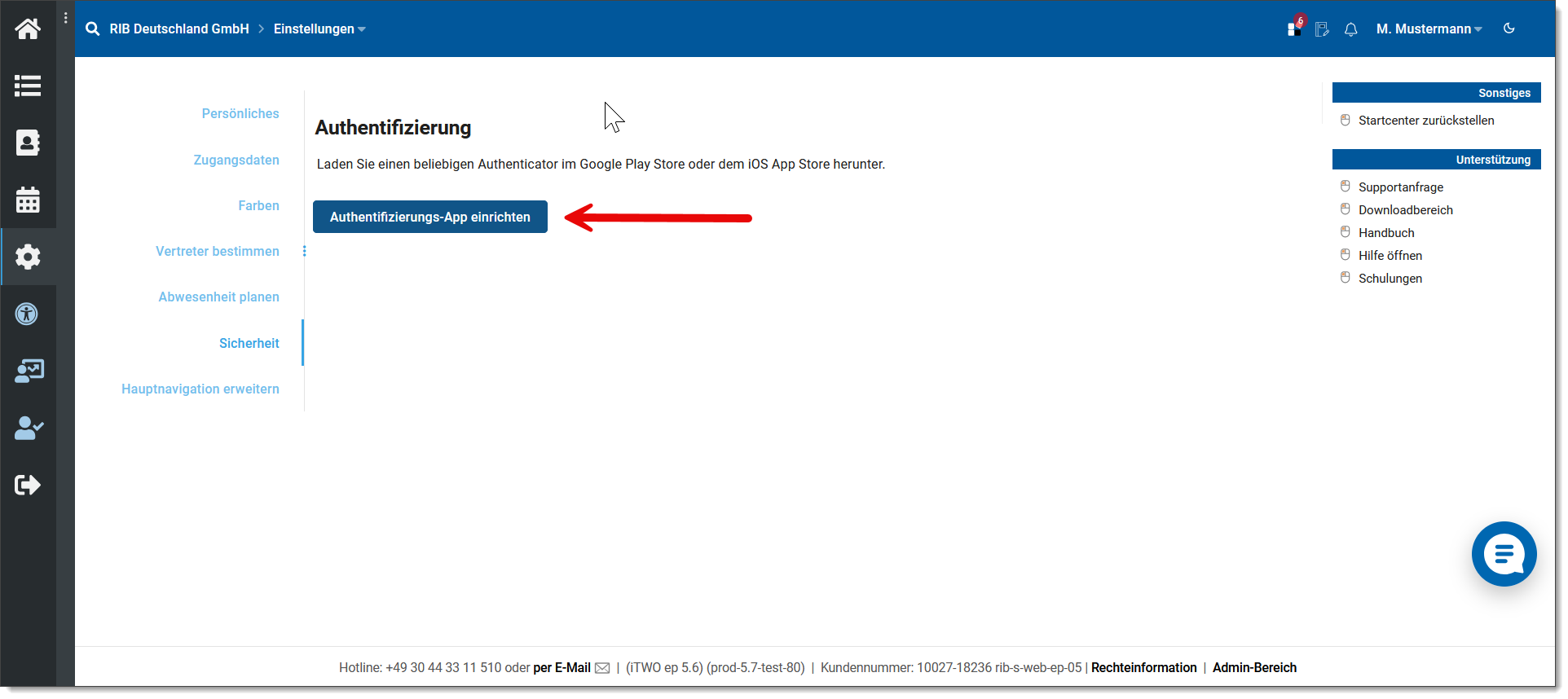Viewport: 1568px width, 699px height.
Task: Switch to the Zugangsdaten tab
Action: coord(236,160)
